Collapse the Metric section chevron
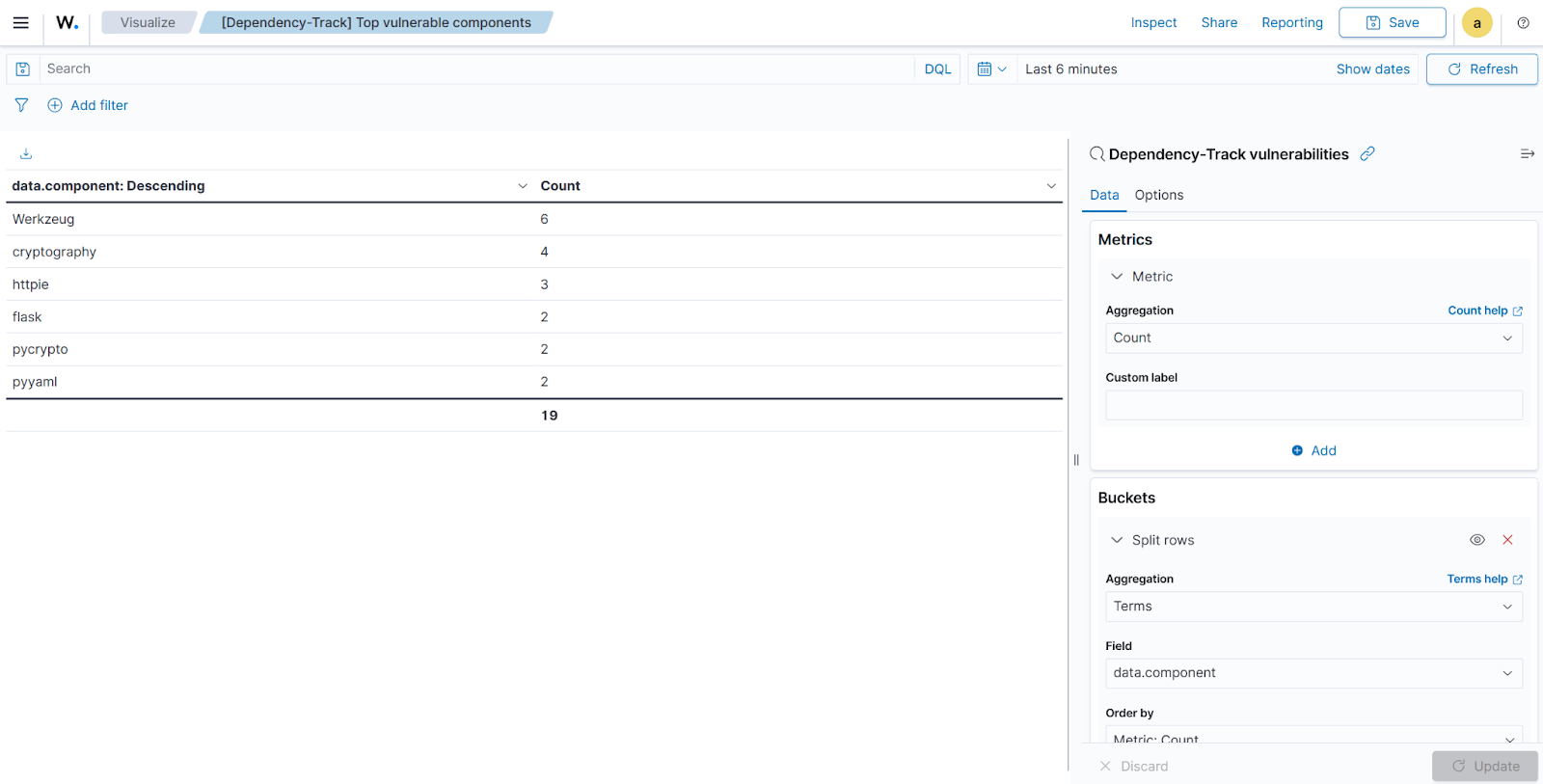The width and height of the screenshot is (1543, 784). tap(1117, 277)
